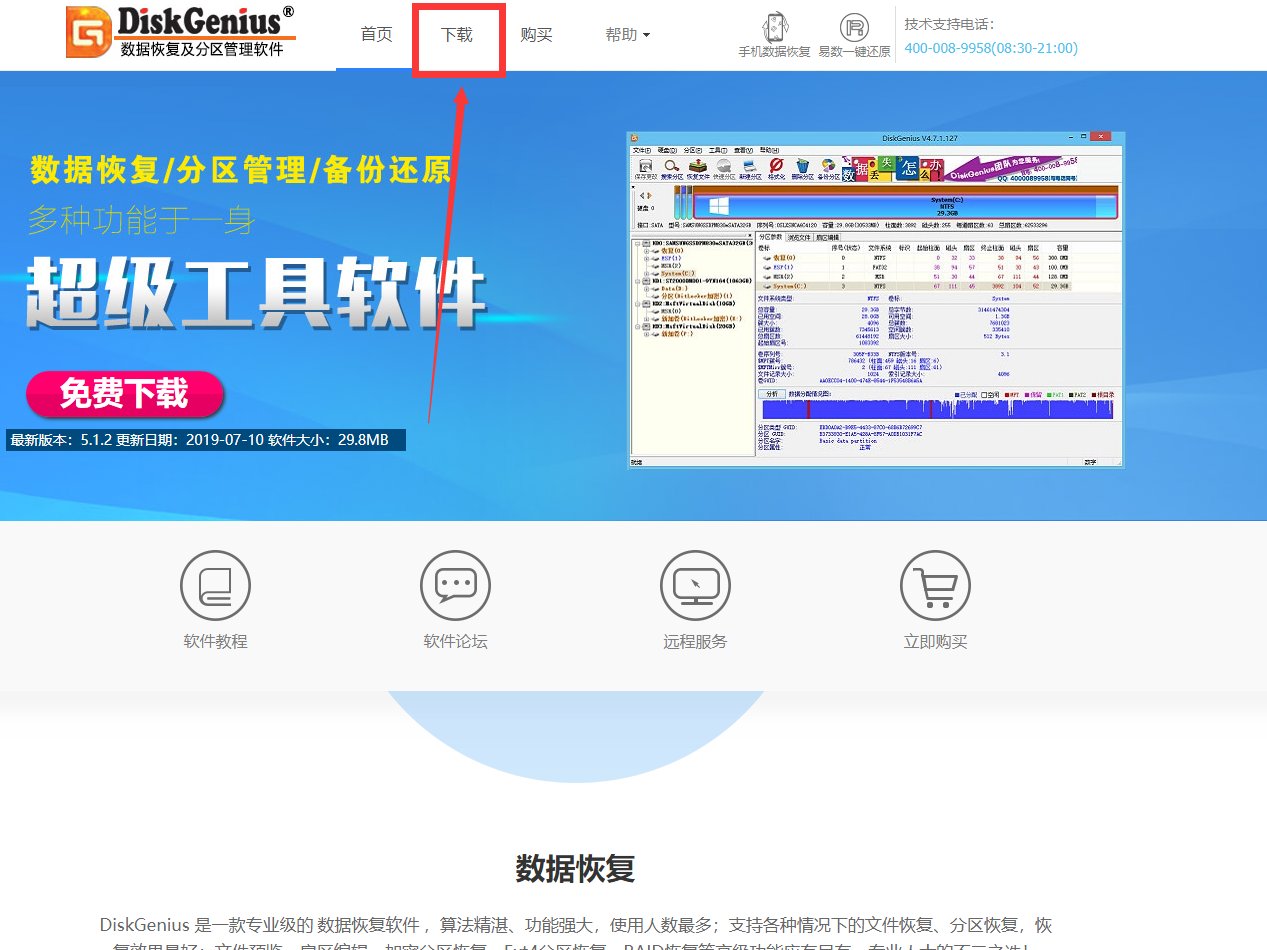Select the 恢复文件 file recovery tool icon
Screen dimensions: 1267x950
(x=695, y=167)
